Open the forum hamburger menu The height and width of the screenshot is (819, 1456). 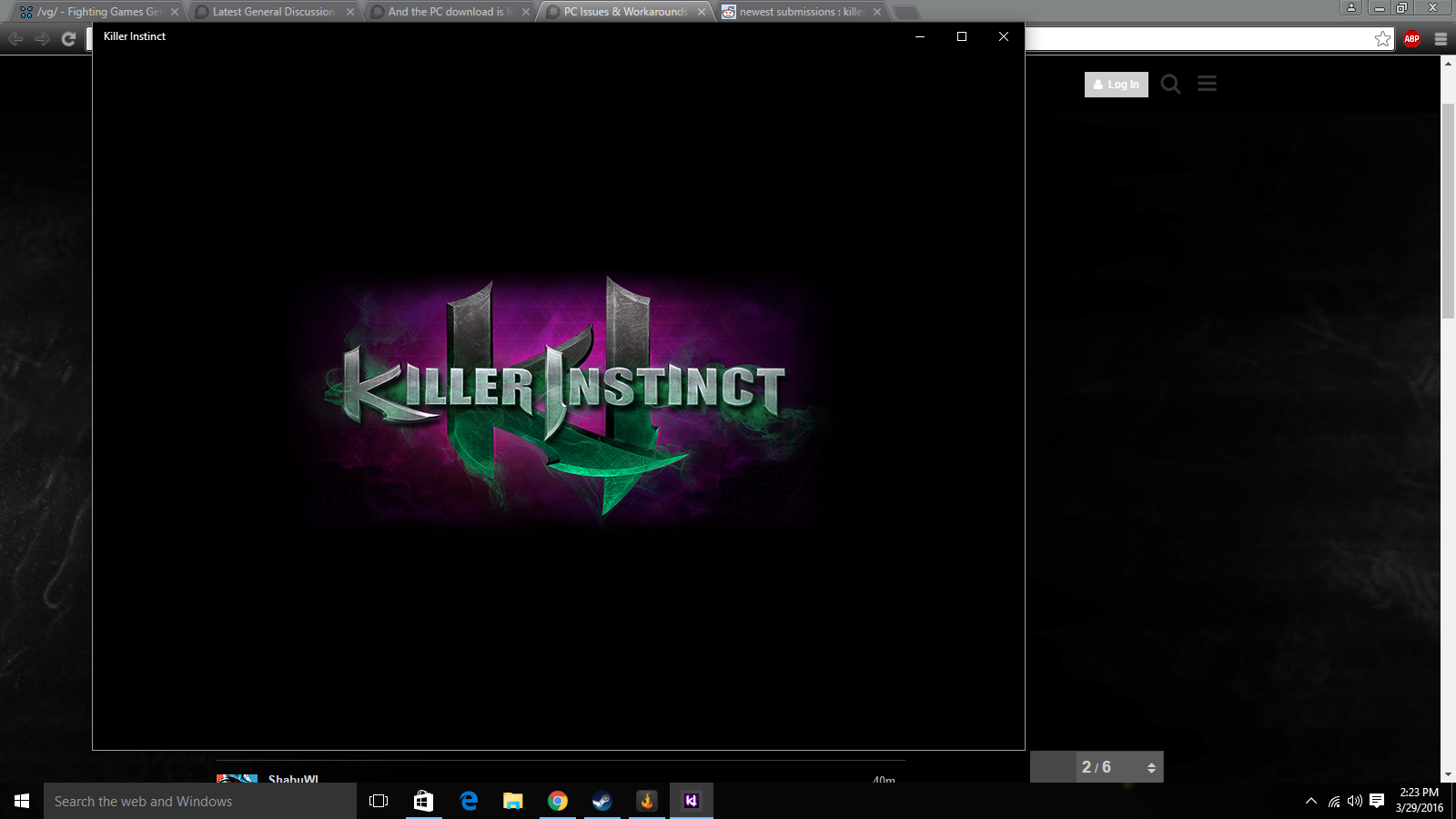coord(1208,84)
